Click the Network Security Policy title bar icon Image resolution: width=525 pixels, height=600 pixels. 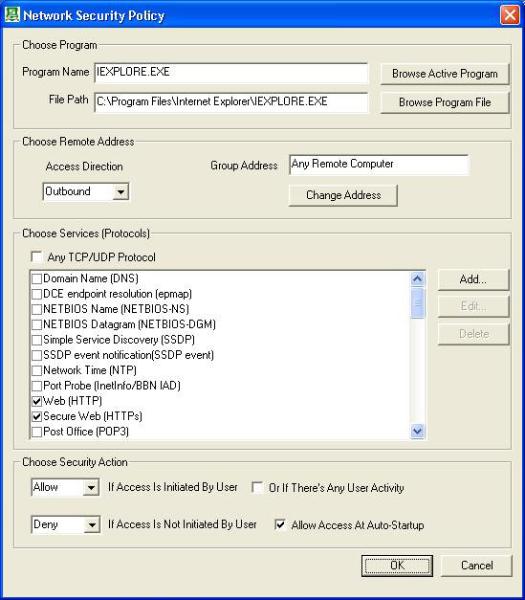pos(12,15)
